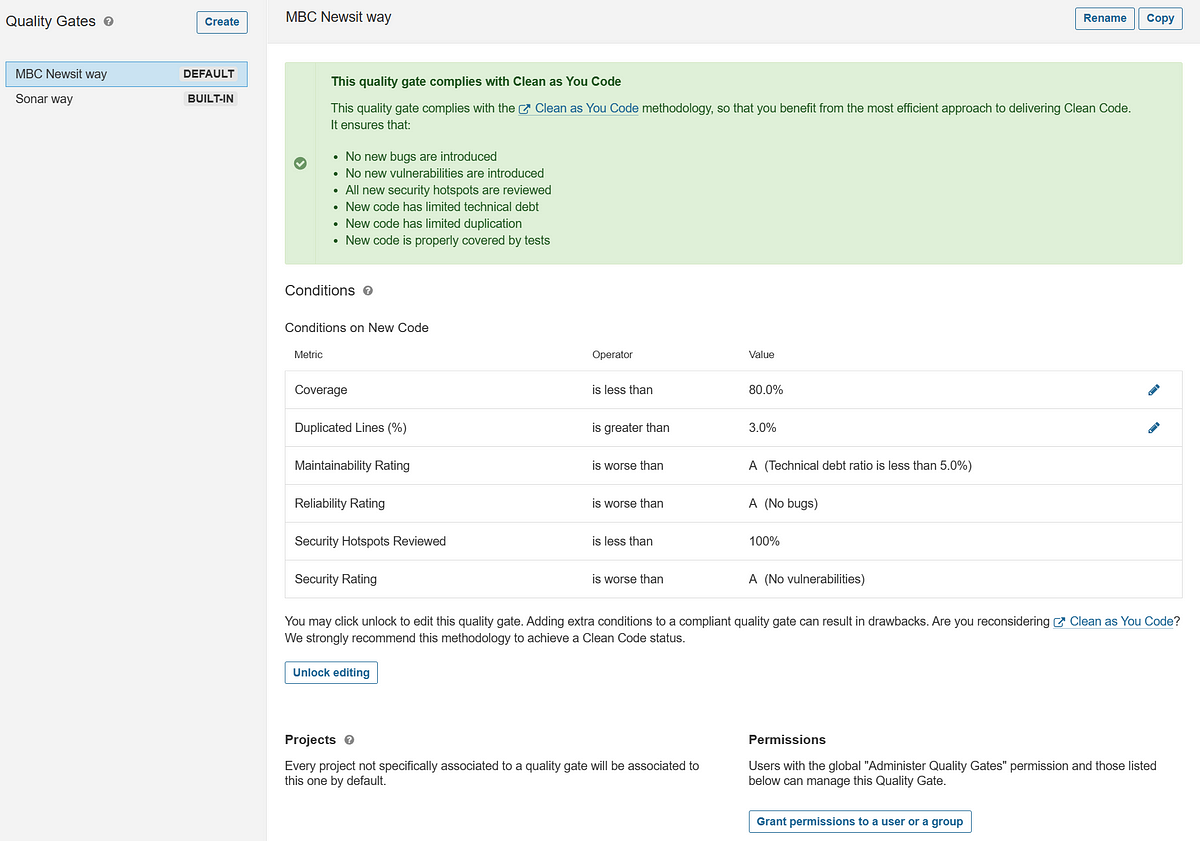This screenshot has height=841, width=1200.
Task: Click the help icon next to Projects
Action: 349,740
